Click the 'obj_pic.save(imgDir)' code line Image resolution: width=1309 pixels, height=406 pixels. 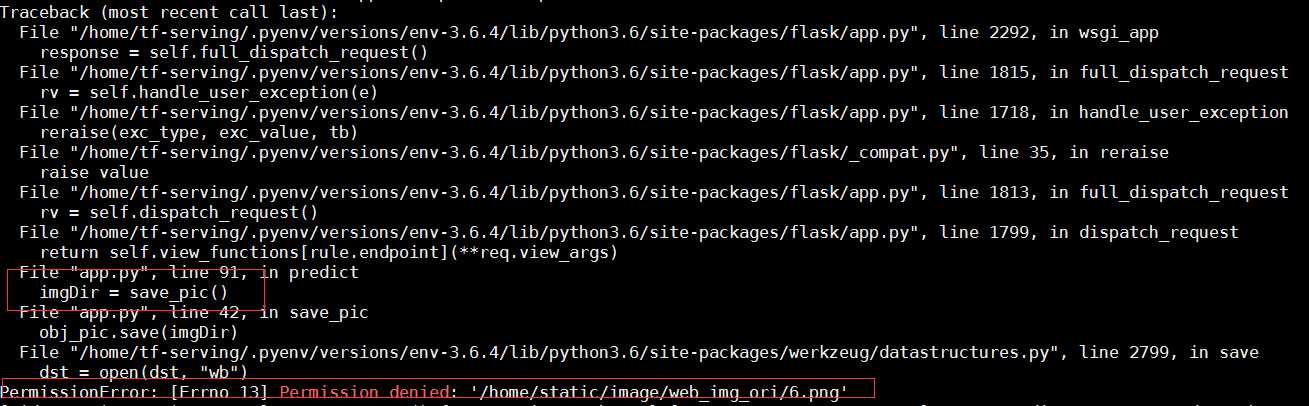pos(139,332)
